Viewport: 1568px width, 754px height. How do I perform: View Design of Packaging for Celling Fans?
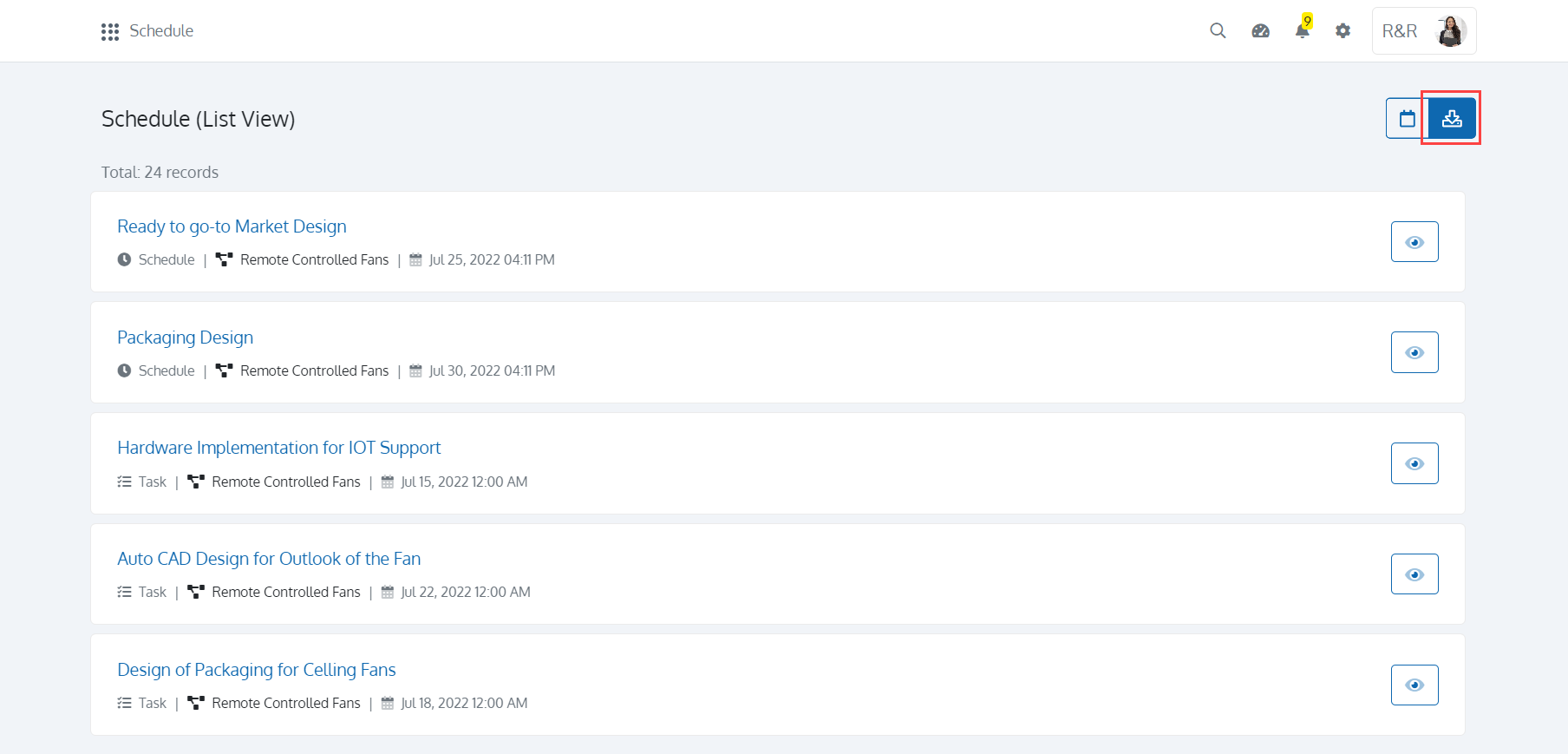point(1414,685)
